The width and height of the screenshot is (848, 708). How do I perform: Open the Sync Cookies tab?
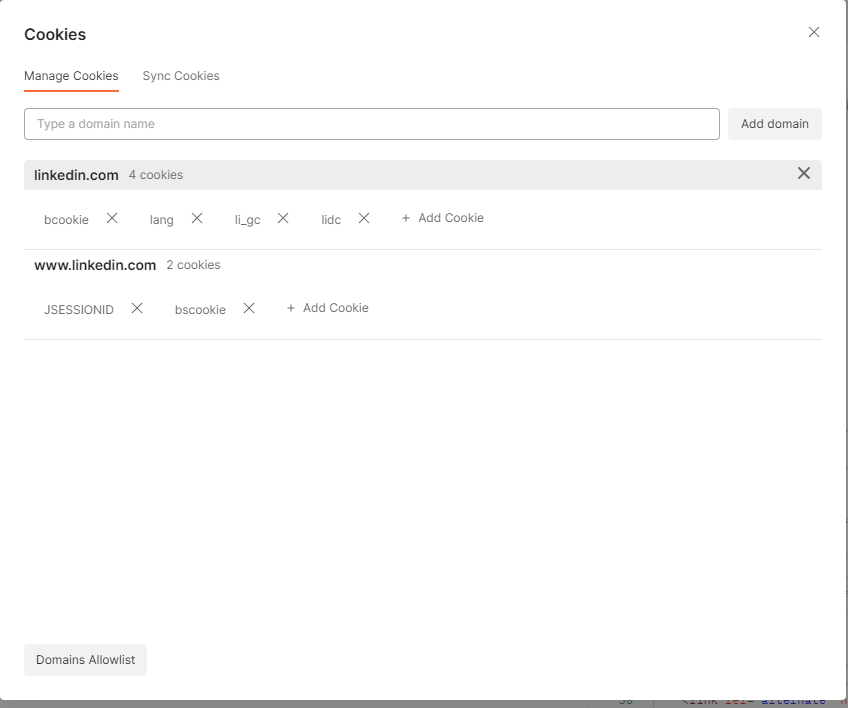(181, 76)
